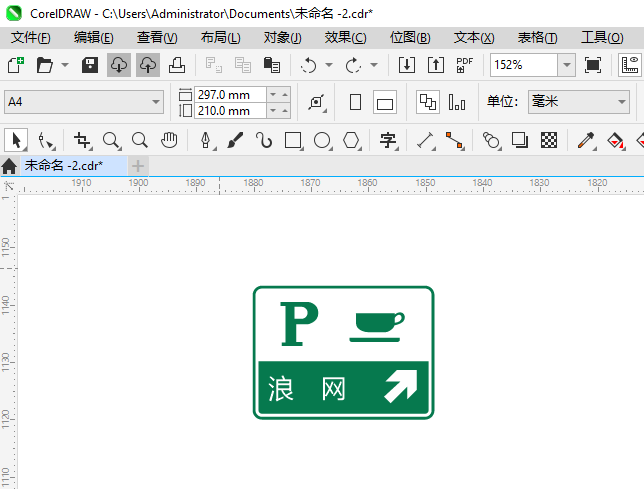
Task: Select the Shape node editing tool
Action: pos(45,140)
